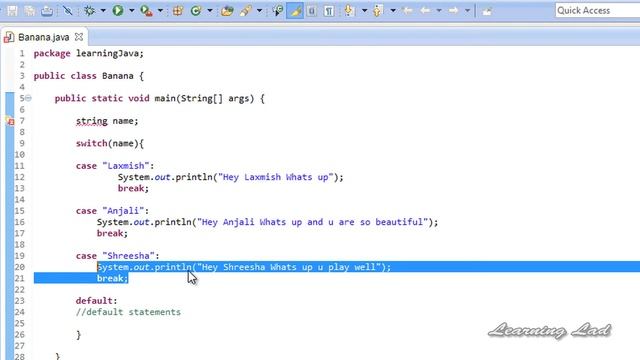Create a new Java package via toolbar icon
The width and height of the screenshot is (640, 360).
pos(178,11)
